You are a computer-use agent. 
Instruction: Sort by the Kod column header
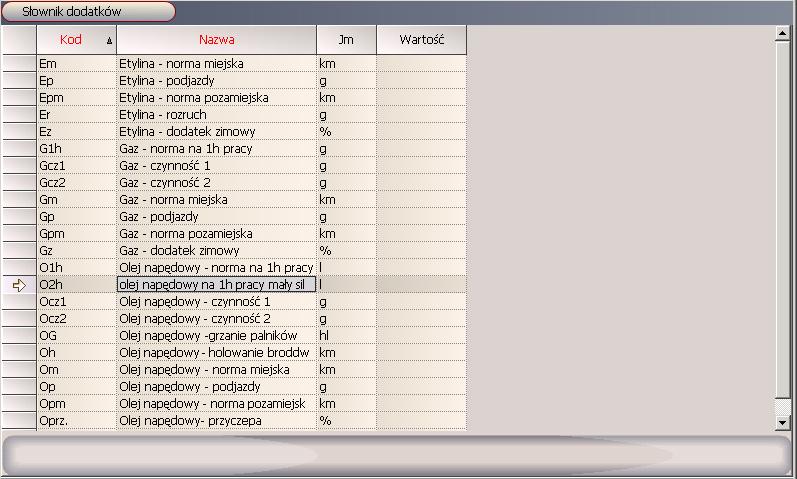pos(76,40)
